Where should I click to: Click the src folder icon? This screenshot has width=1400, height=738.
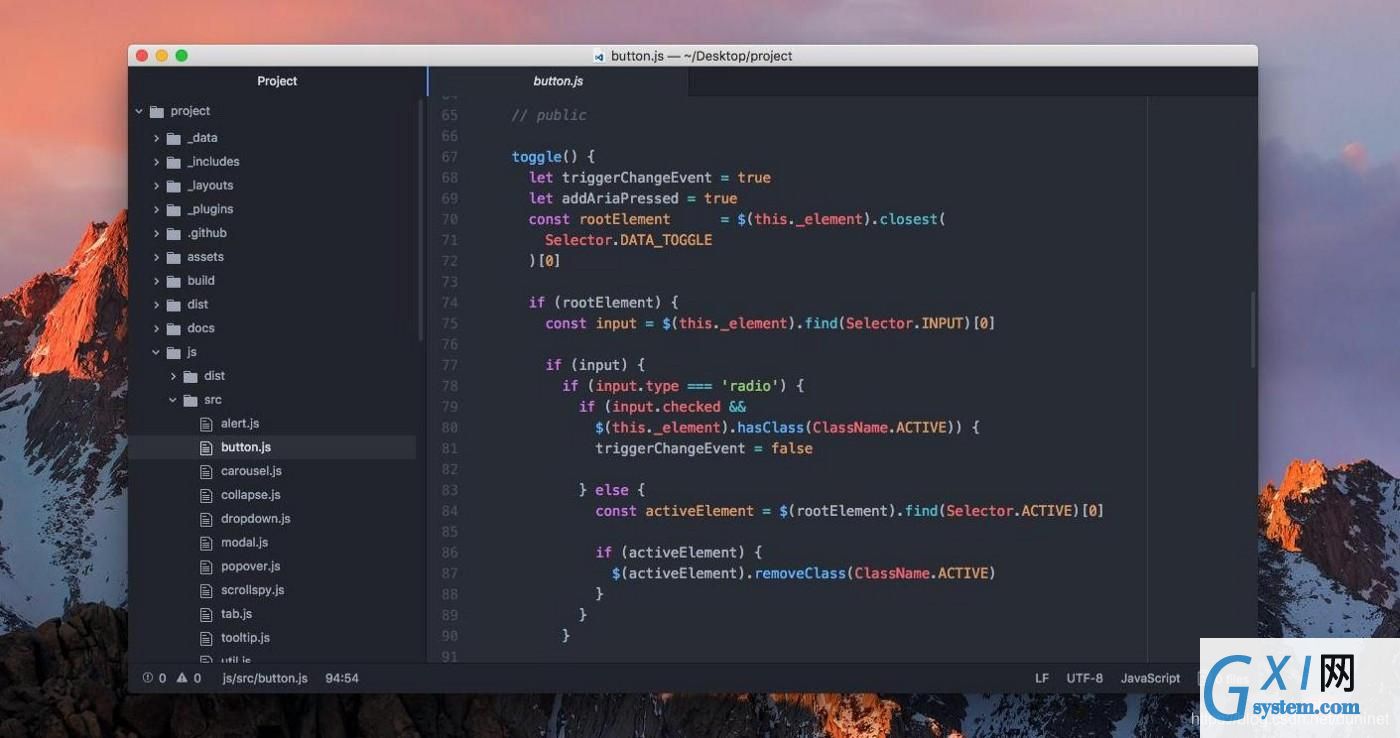click(190, 400)
